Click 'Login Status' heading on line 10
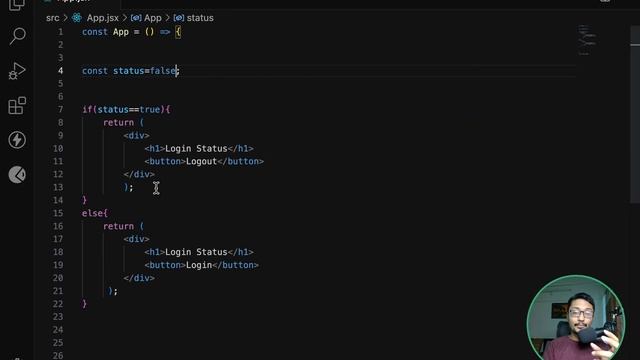Image resolution: width=640 pixels, height=360 pixels. point(196,149)
